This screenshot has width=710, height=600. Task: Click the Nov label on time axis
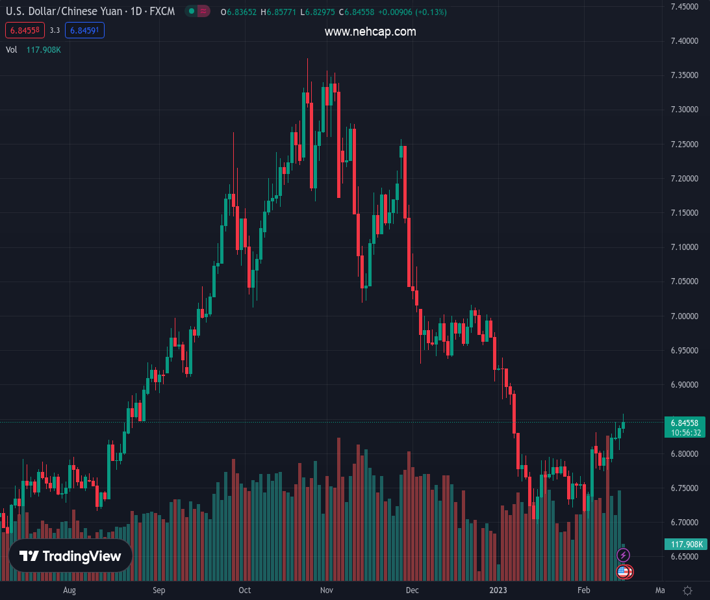click(x=326, y=591)
